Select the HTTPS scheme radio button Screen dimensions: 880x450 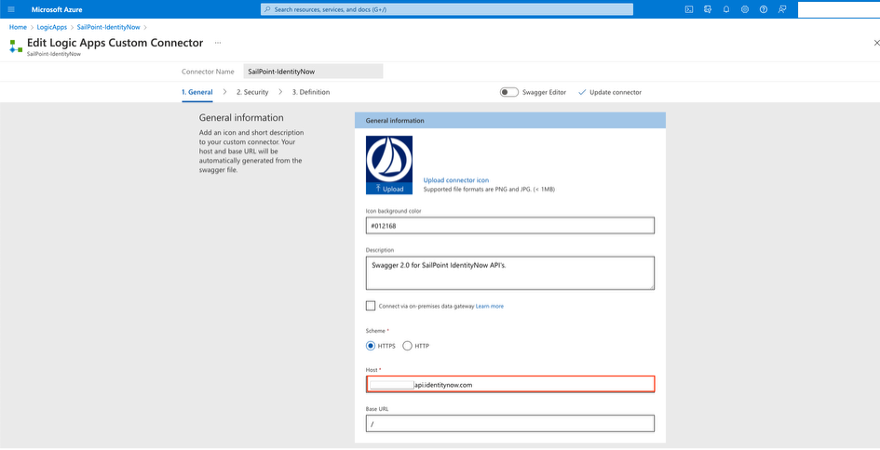point(370,346)
